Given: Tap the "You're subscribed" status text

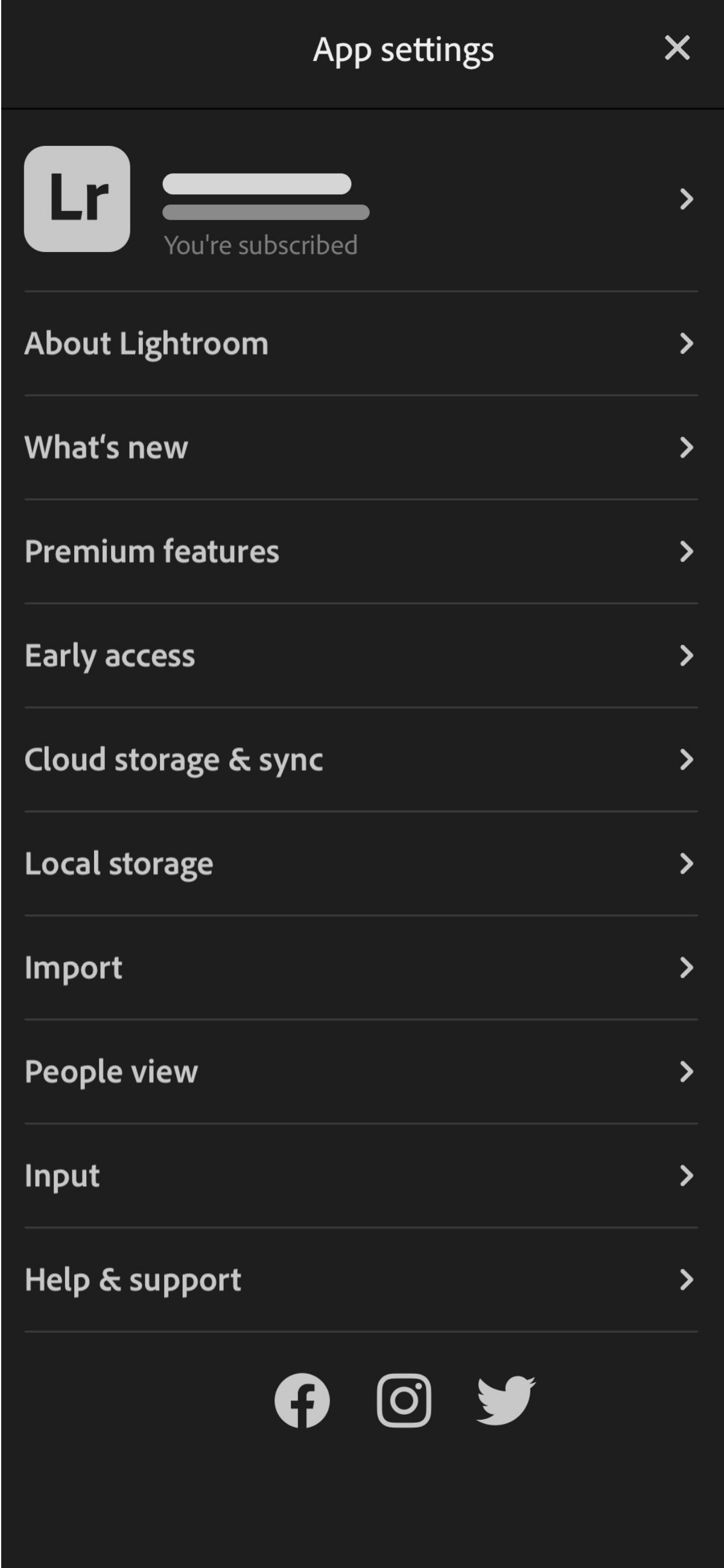Looking at the screenshot, I should 261,245.
